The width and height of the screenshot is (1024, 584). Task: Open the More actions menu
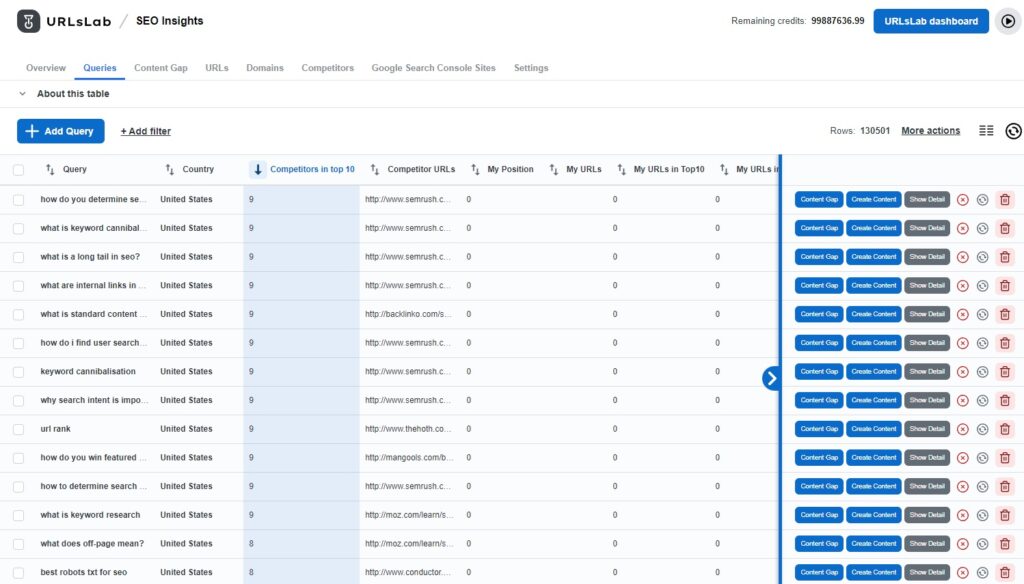[x=931, y=131]
